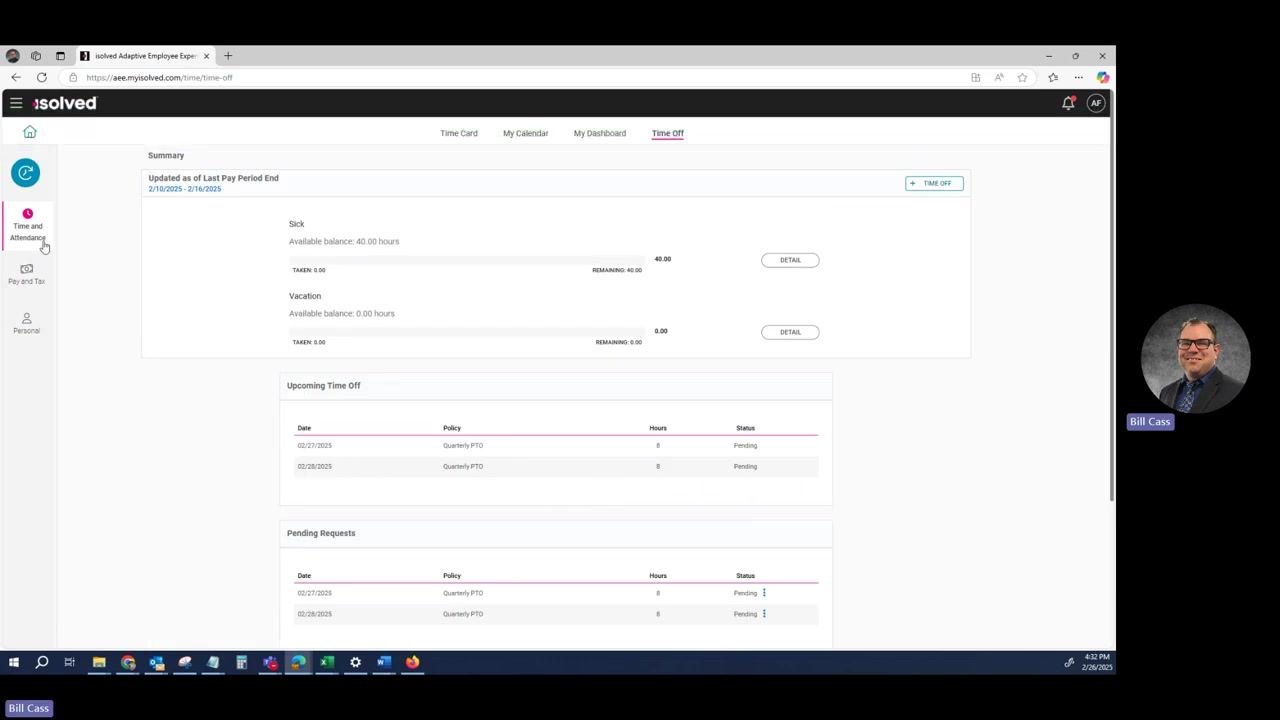1280x720 pixels.
Task: Select the Time Off tab
Action: [668, 133]
